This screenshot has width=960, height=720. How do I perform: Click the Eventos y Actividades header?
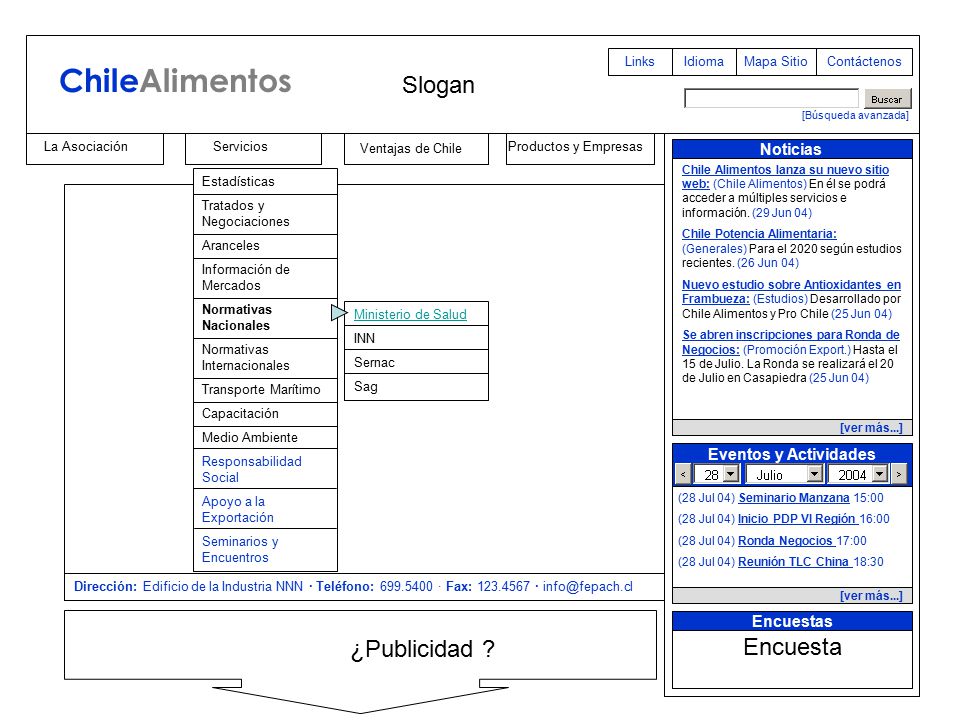pos(792,454)
